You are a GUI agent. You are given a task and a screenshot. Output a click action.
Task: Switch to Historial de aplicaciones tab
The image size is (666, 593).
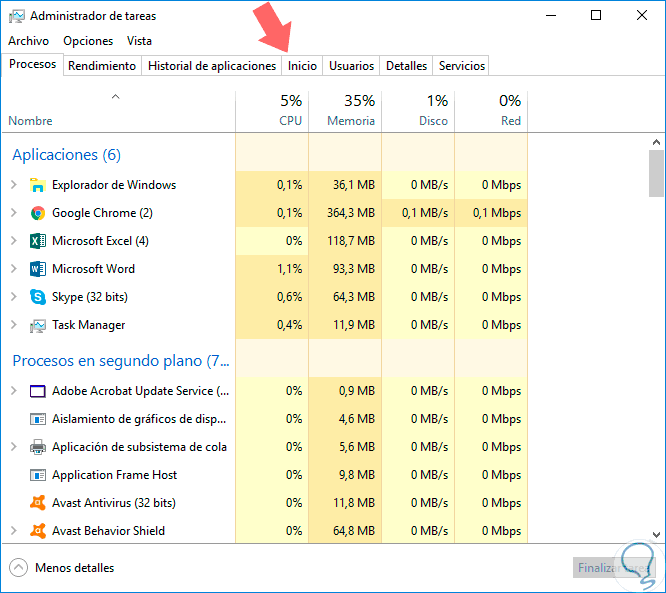click(212, 66)
